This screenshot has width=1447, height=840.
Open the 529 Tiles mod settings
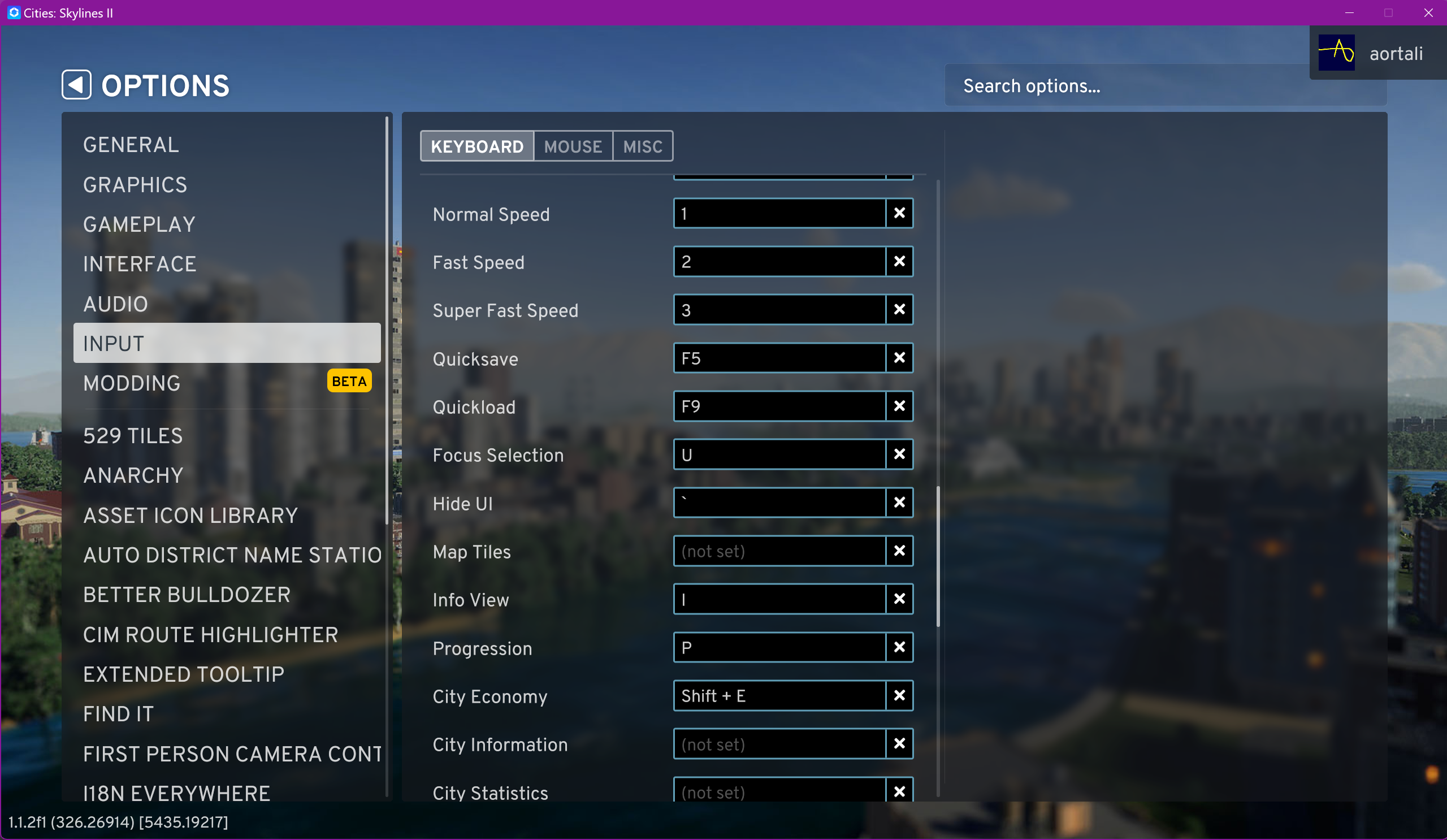(x=227, y=436)
